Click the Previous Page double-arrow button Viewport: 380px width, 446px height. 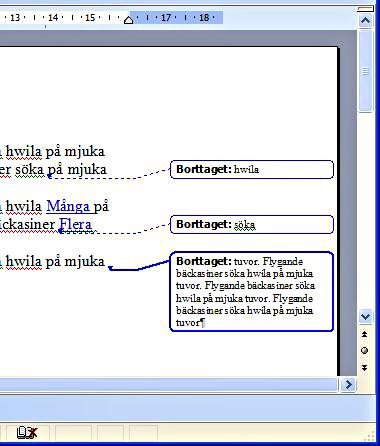click(365, 334)
